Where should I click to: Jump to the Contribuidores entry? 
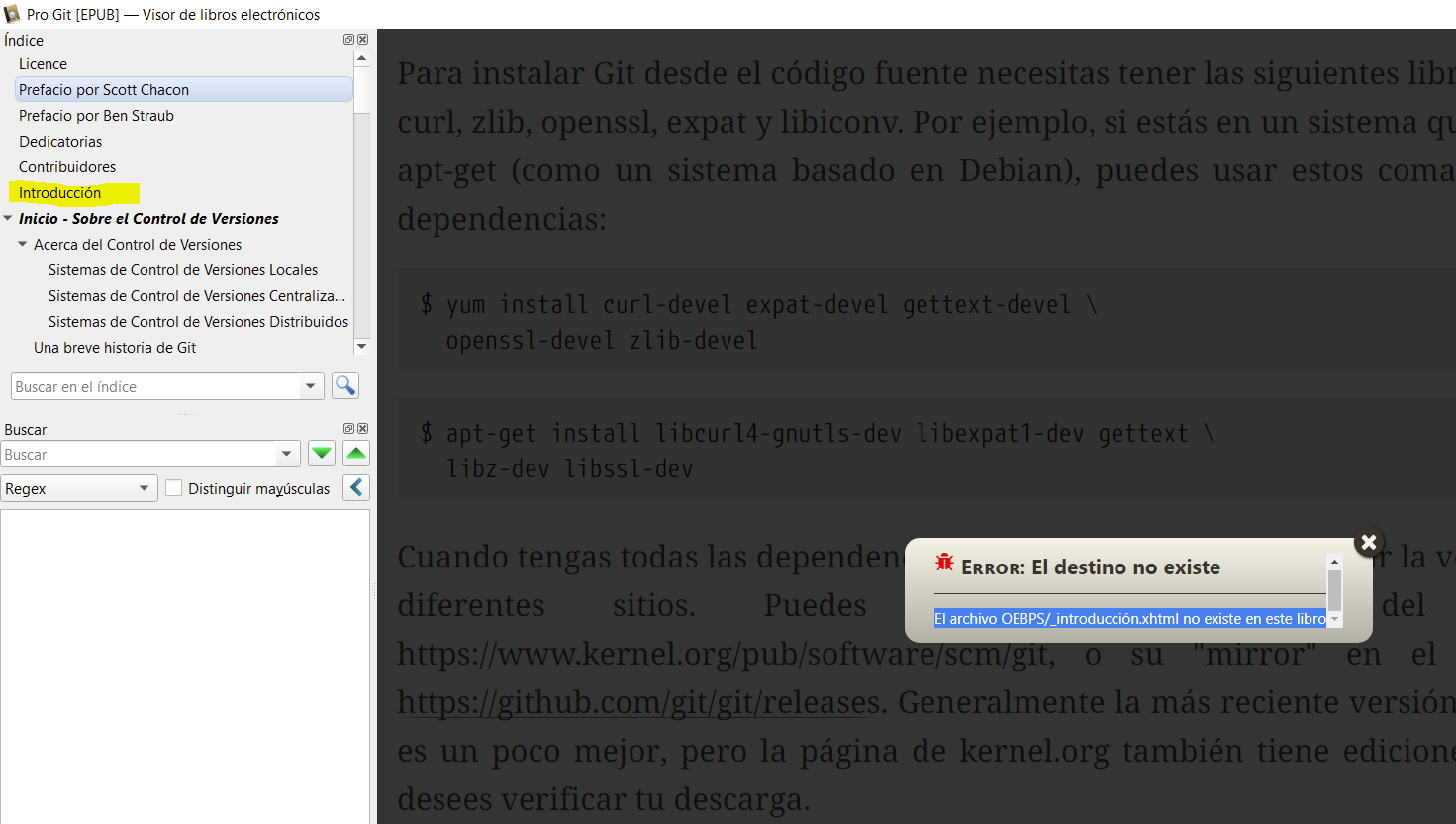click(x=67, y=167)
